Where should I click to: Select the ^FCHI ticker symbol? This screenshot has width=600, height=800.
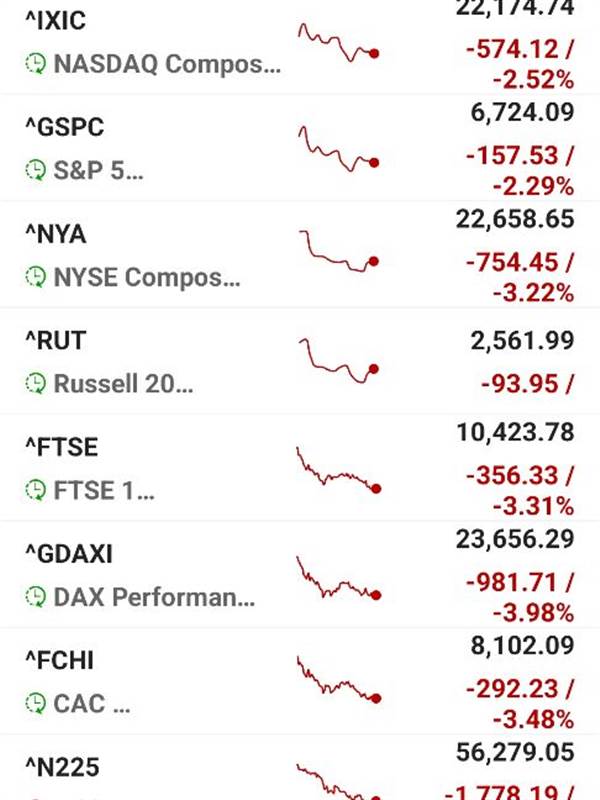[60, 661]
